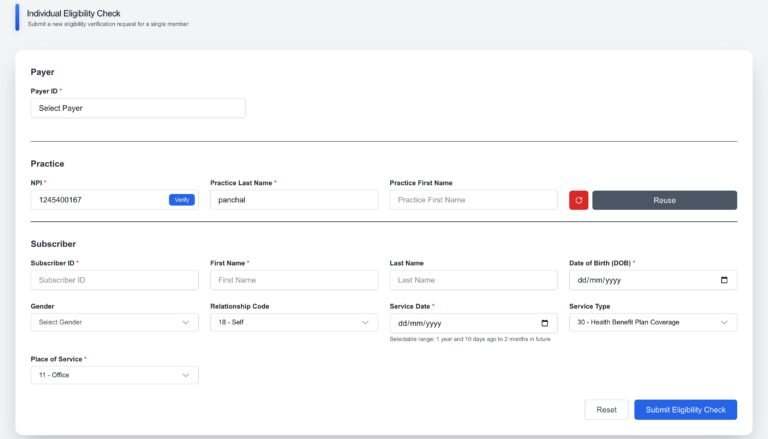Expand the Gender dropdown chevron
This screenshot has height=439, width=768.
tap(186, 322)
